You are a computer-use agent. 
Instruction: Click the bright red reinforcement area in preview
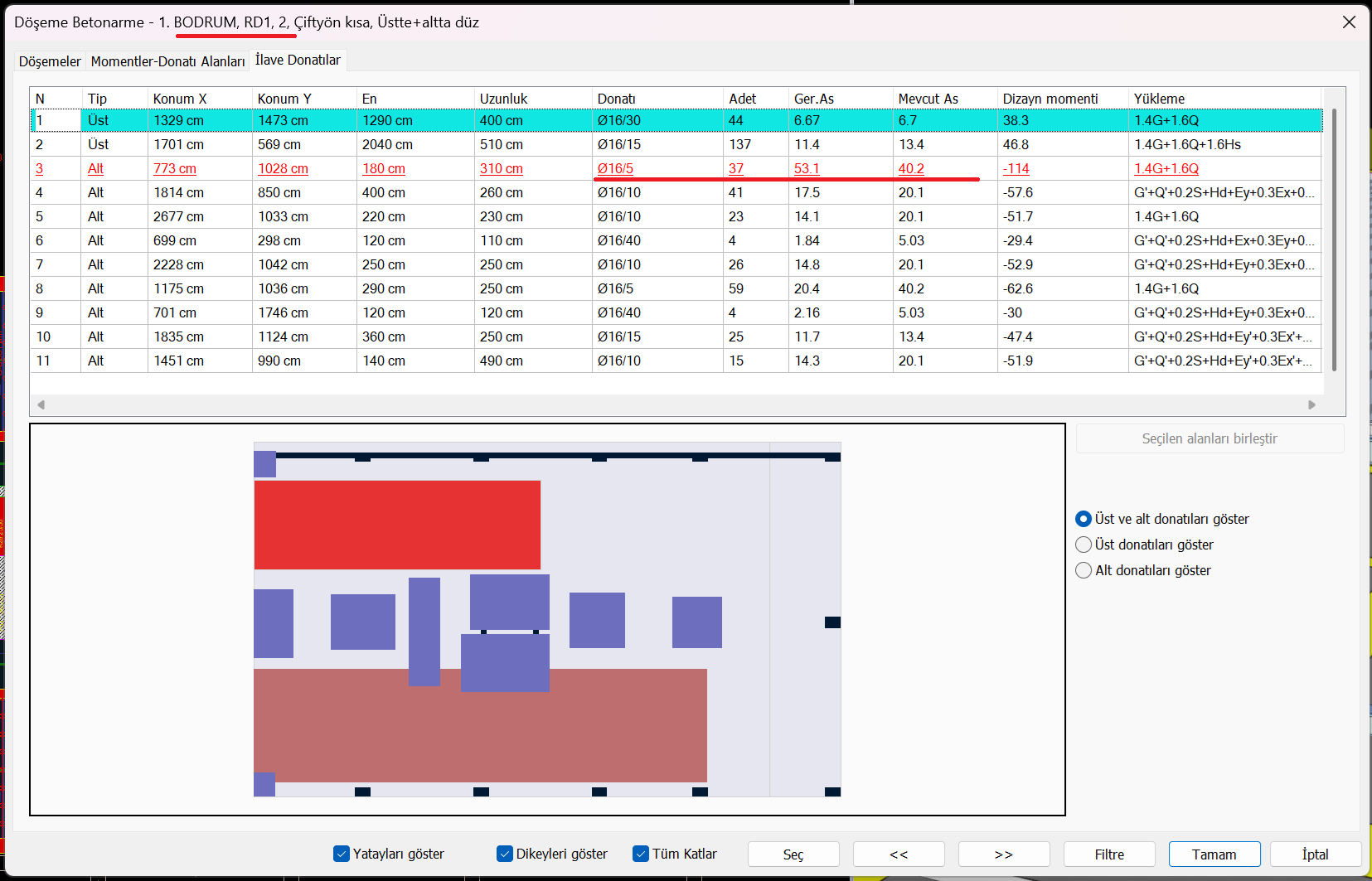pyautogui.click(x=397, y=525)
